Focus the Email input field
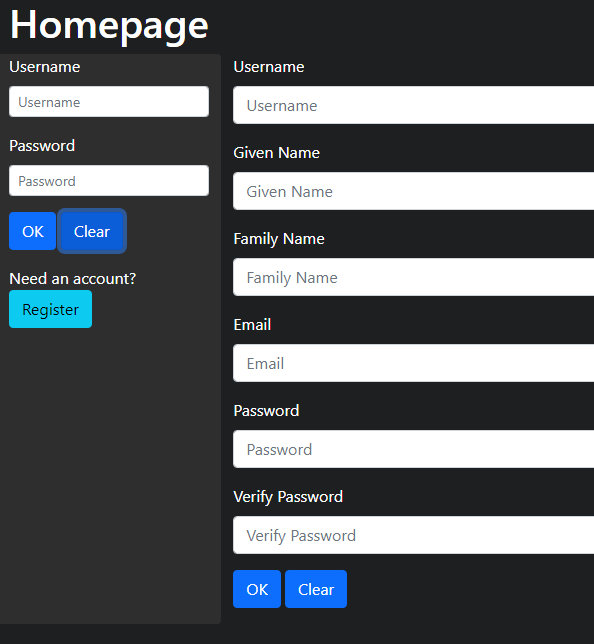 (x=413, y=363)
